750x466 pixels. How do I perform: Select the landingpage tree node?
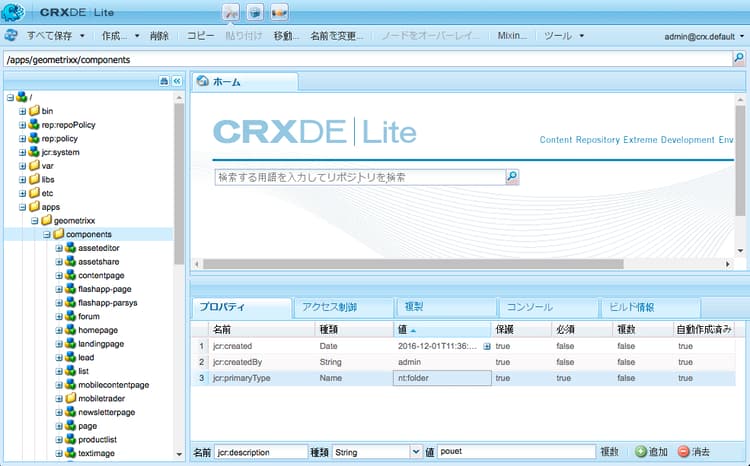101,344
